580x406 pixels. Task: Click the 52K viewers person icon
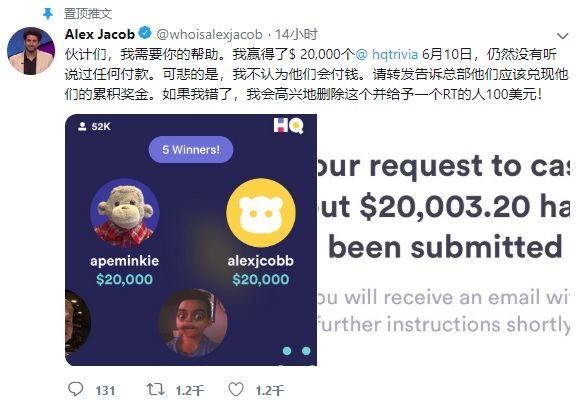pos(82,126)
